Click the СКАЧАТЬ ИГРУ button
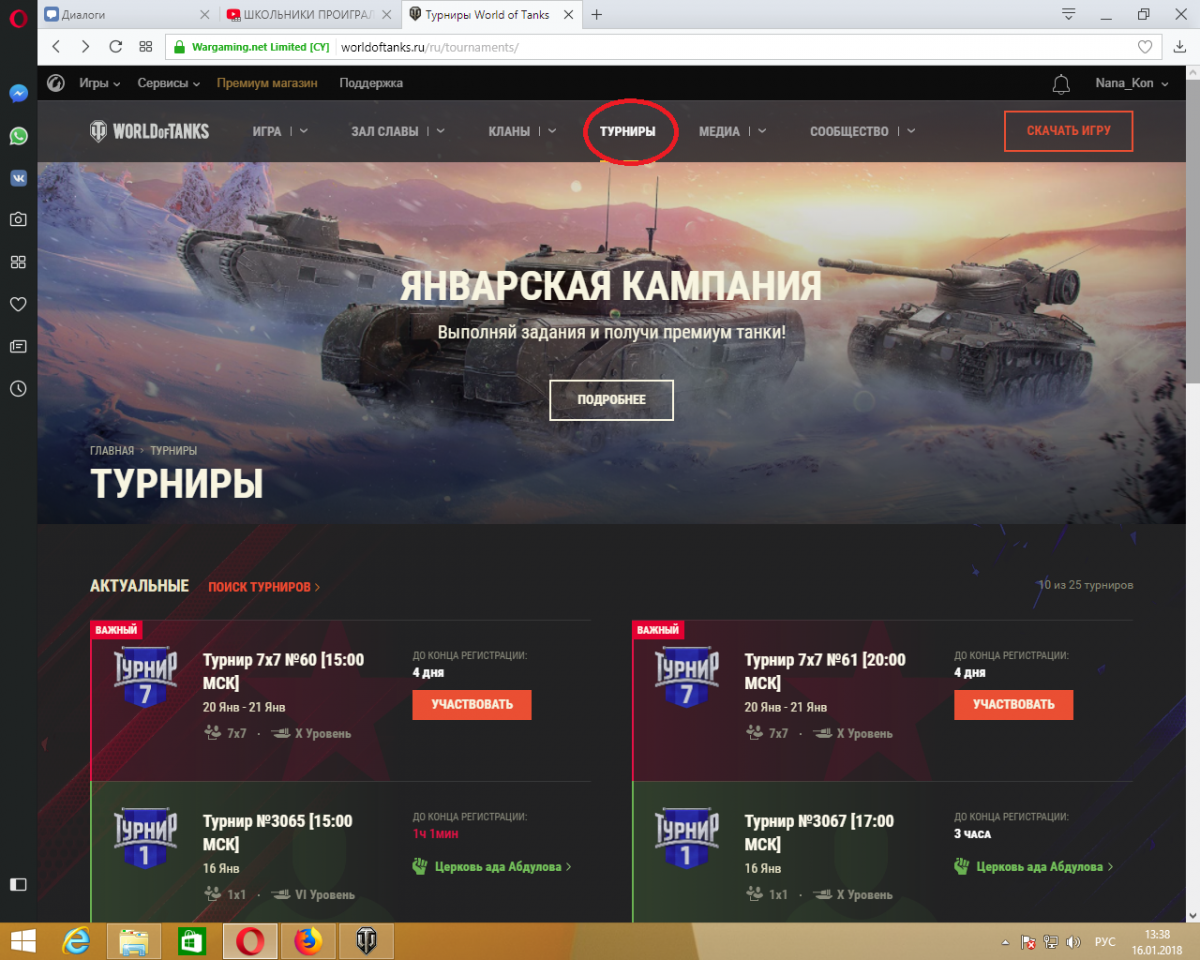Screen dimensions: 1200x960 click(x=1068, y=131)
